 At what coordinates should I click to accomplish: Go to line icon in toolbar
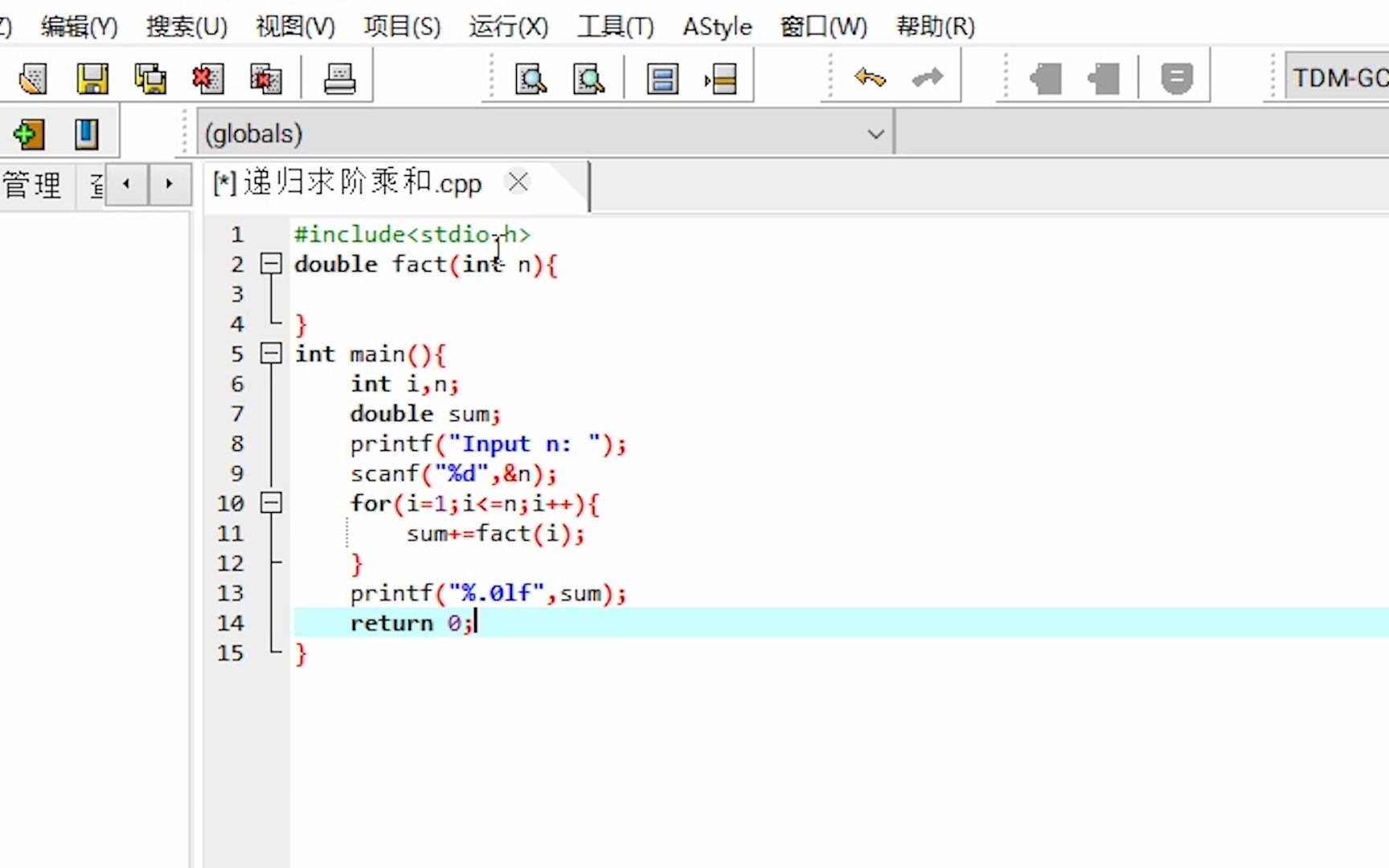[721, 79]
